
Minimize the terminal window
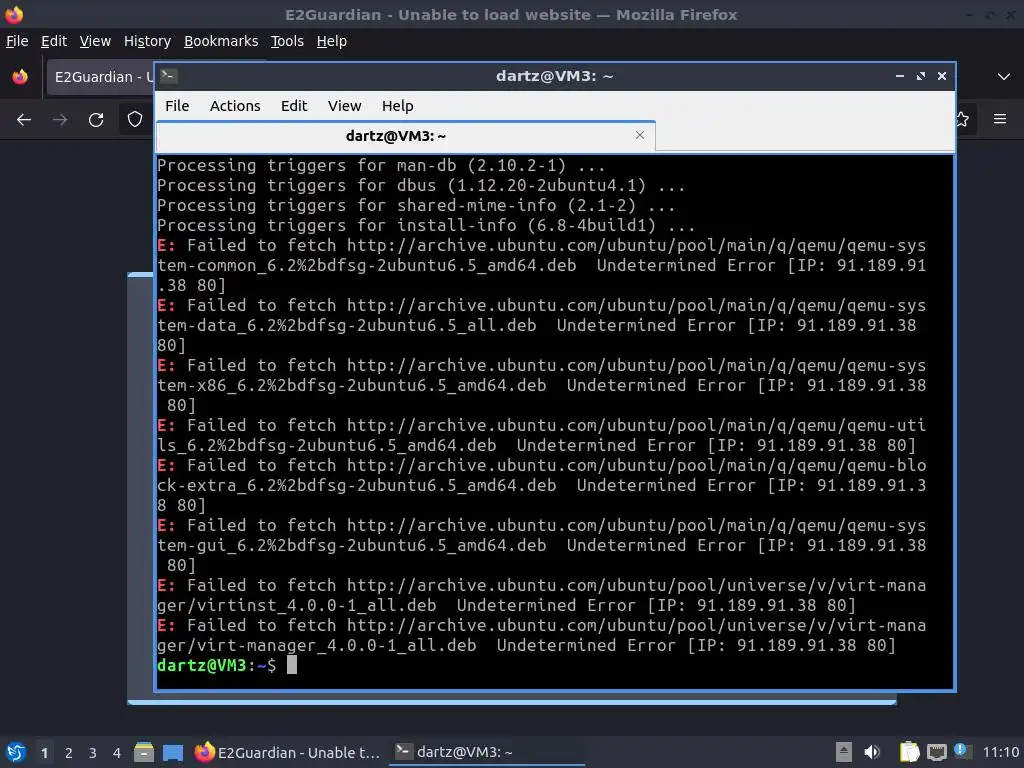[x=899, y=76]
